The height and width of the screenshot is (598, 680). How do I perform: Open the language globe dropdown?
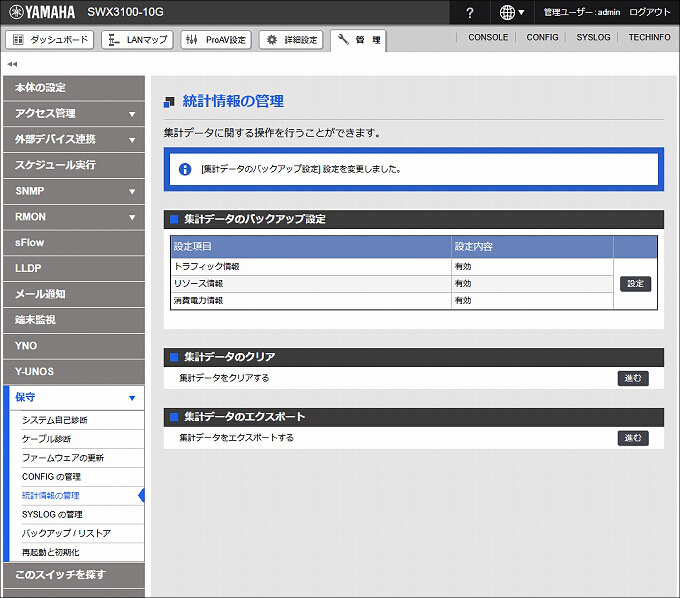point(512,12)
